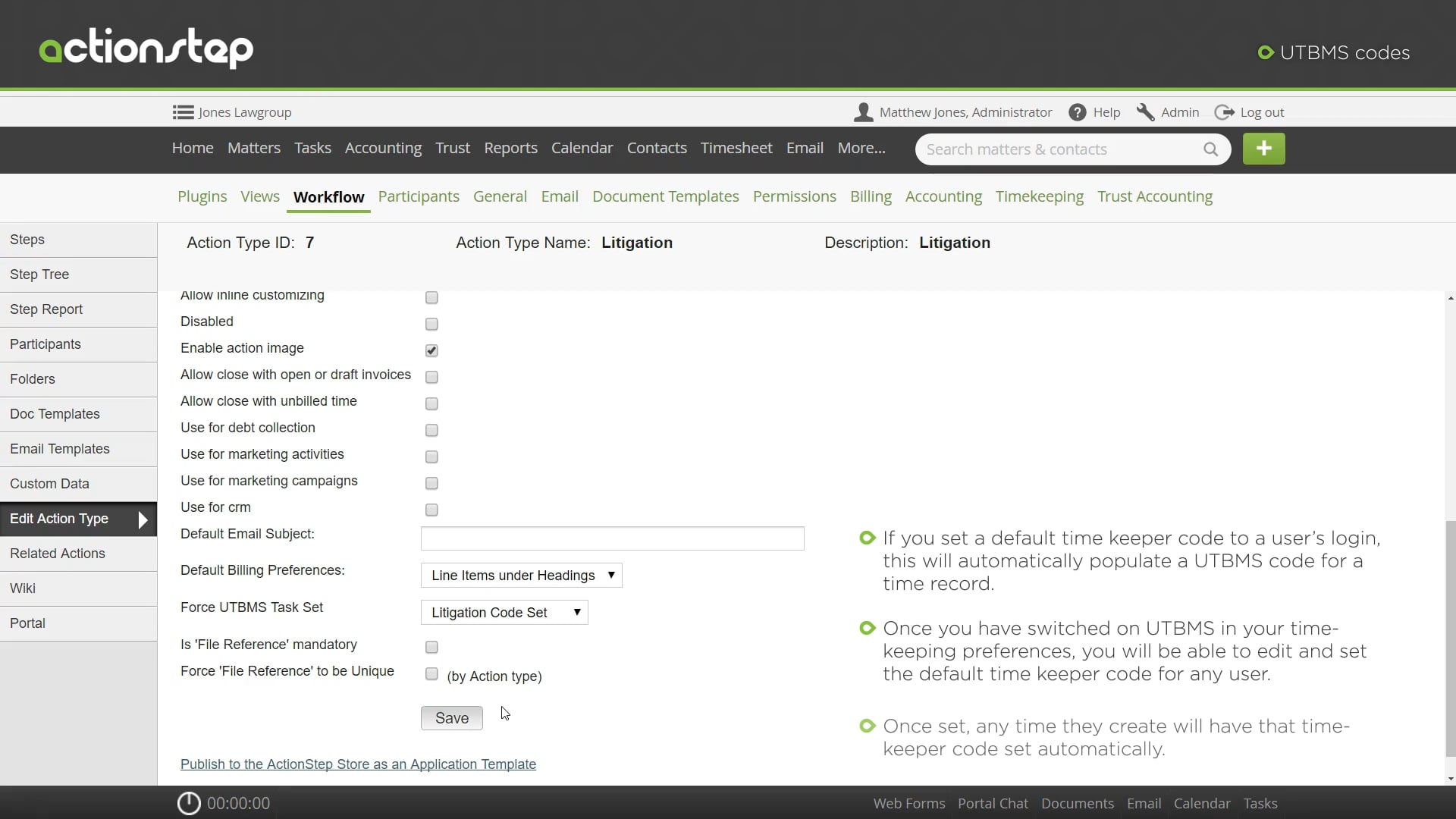Screen dimensions: 1456x819
Task: Click the vertical scrollbar thumb
Action: click(1450, 637)
